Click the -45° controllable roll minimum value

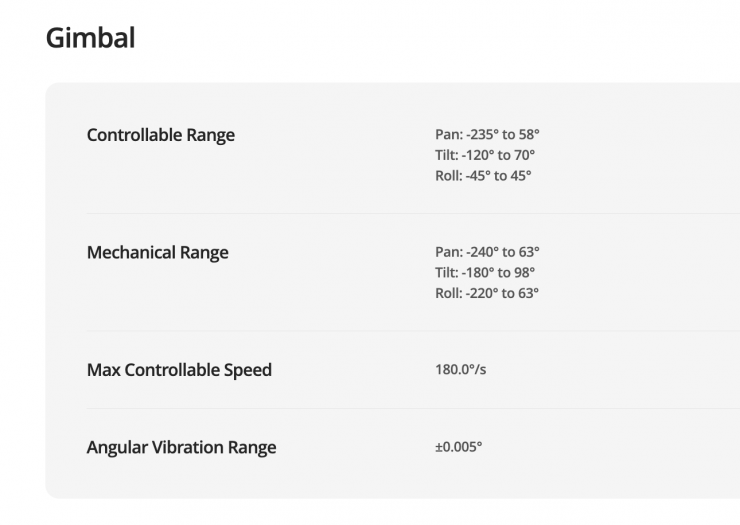pyautogui.click(x=478, y=176)
